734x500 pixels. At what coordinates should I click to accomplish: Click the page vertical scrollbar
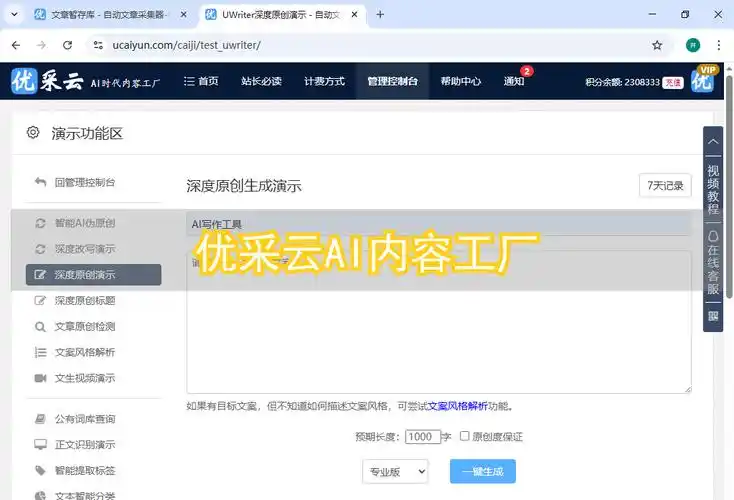[729, 187]
